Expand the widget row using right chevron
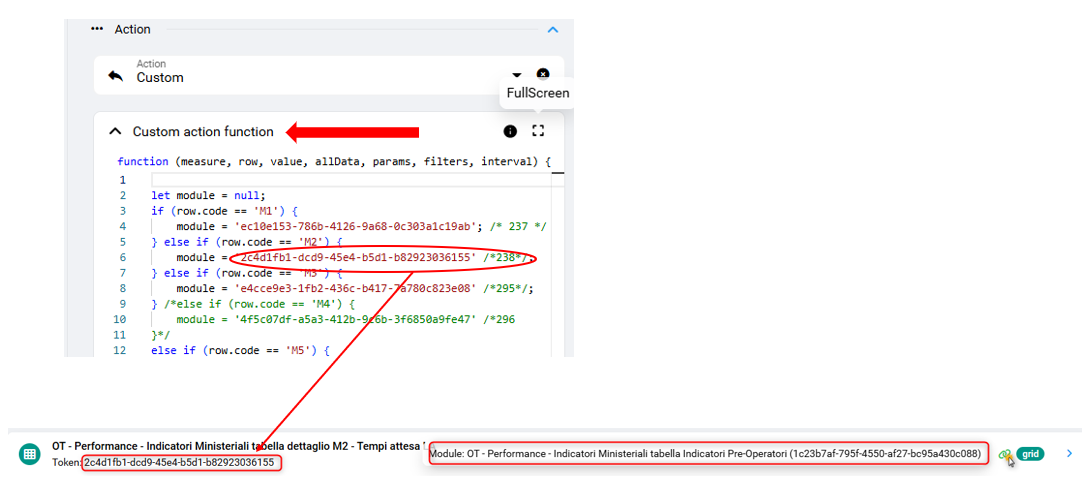 coord(1069,454)
